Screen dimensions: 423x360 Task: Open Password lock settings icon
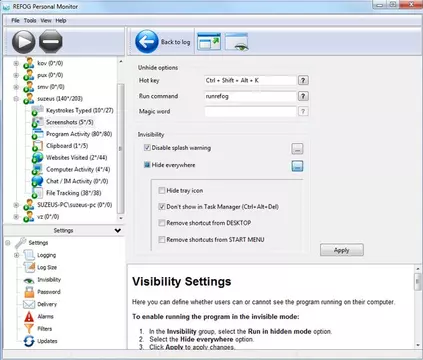click(x=29, y=292)
